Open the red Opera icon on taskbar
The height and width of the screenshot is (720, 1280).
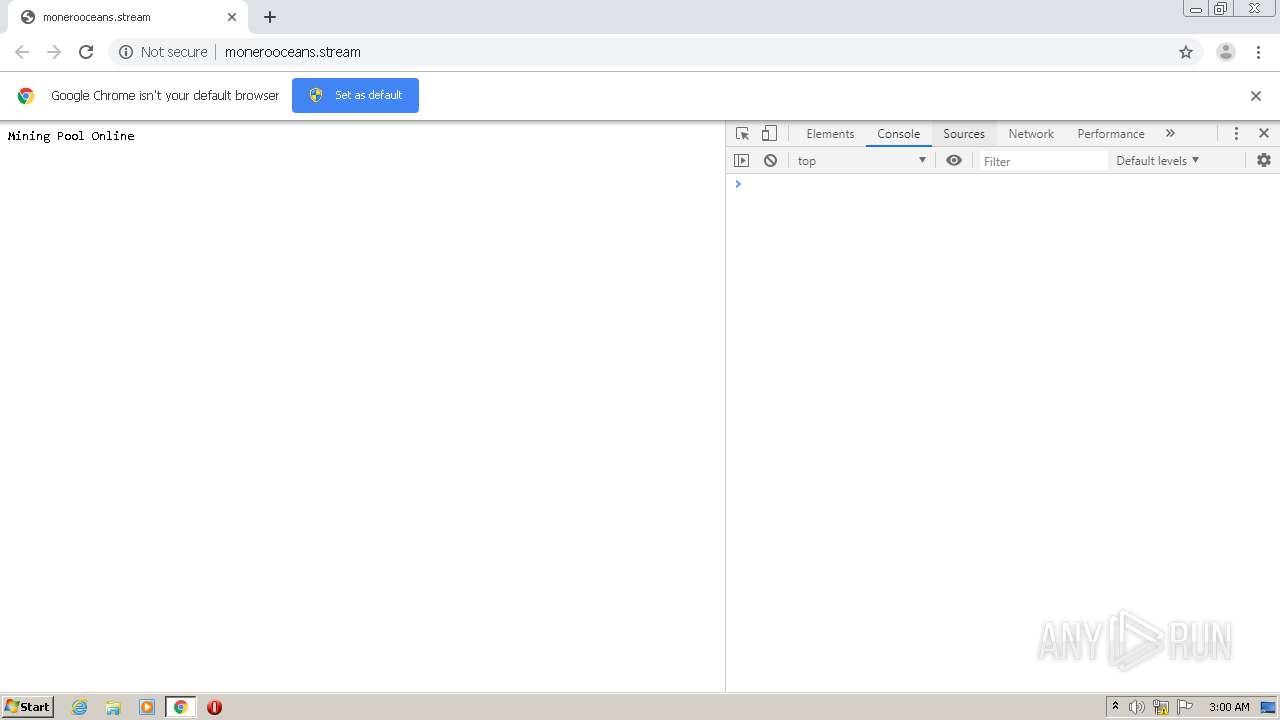214,707
